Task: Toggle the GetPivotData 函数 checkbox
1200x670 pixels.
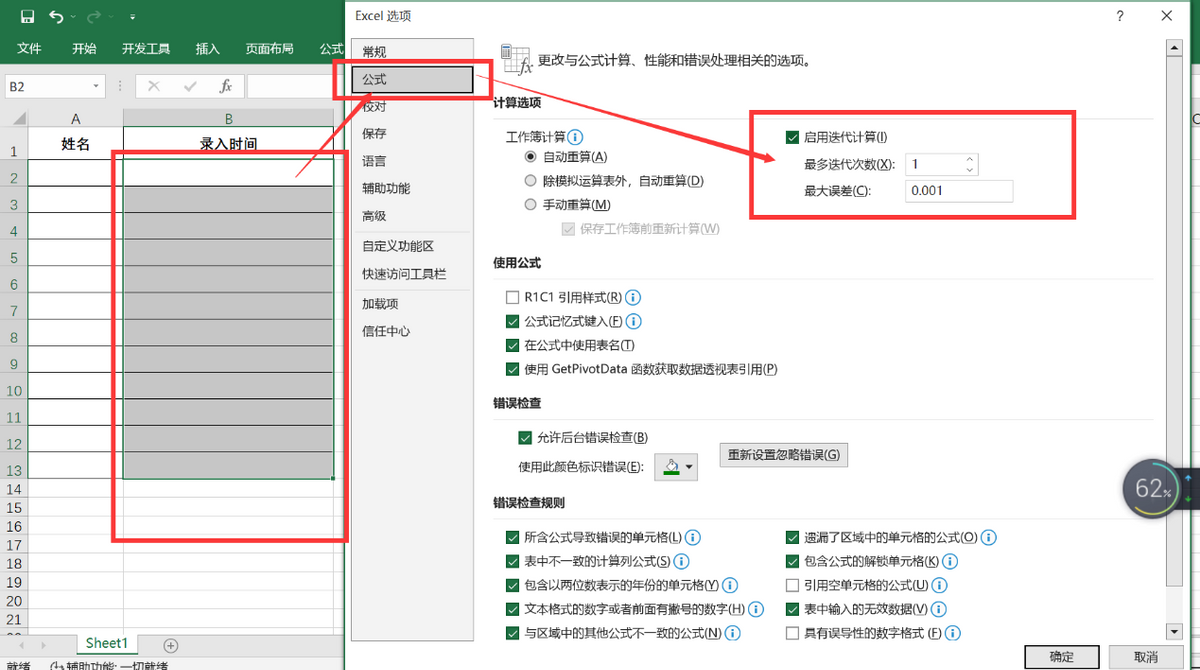Action: (x=513, y=369)
